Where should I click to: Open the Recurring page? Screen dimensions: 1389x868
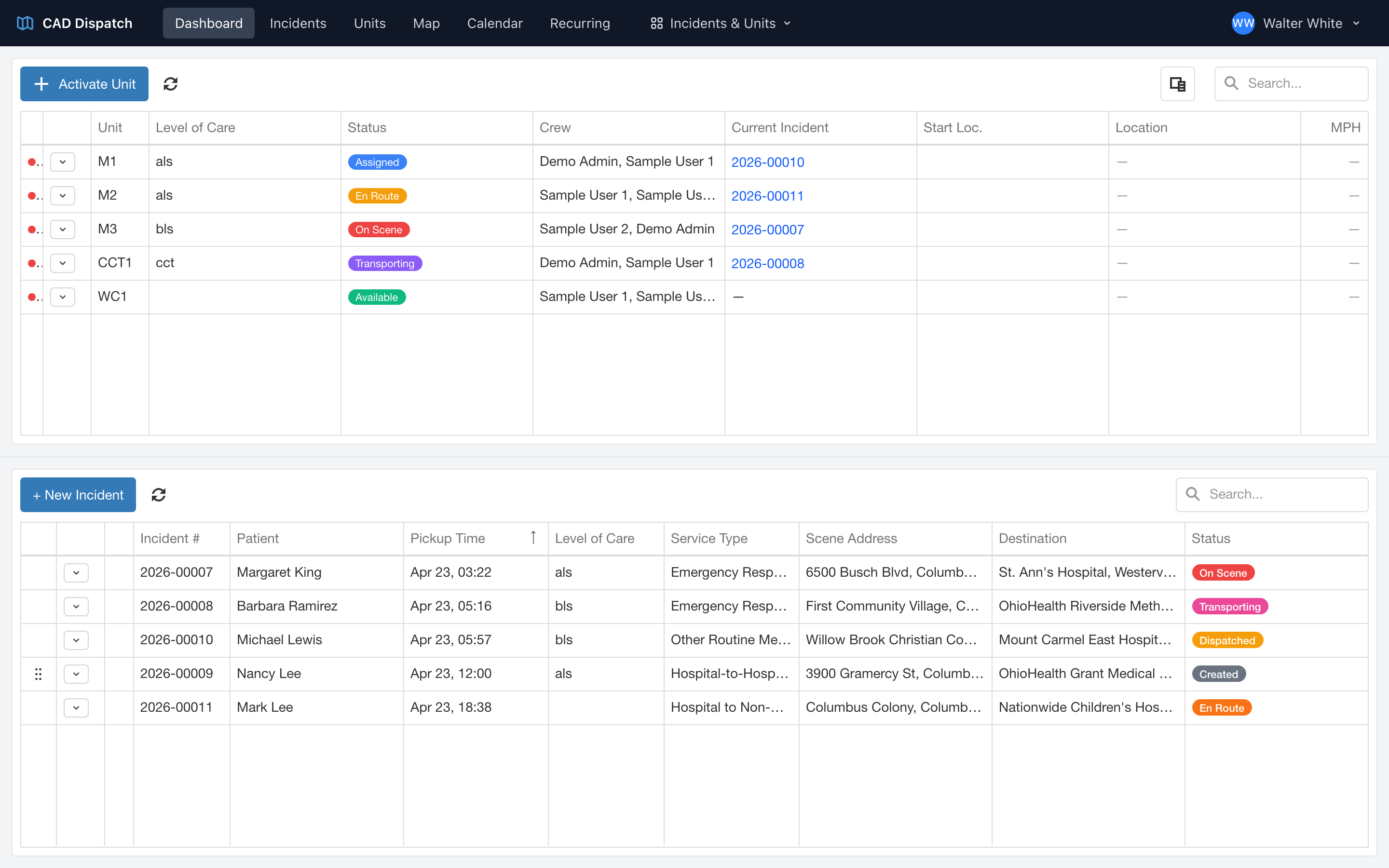click(580, 23)
